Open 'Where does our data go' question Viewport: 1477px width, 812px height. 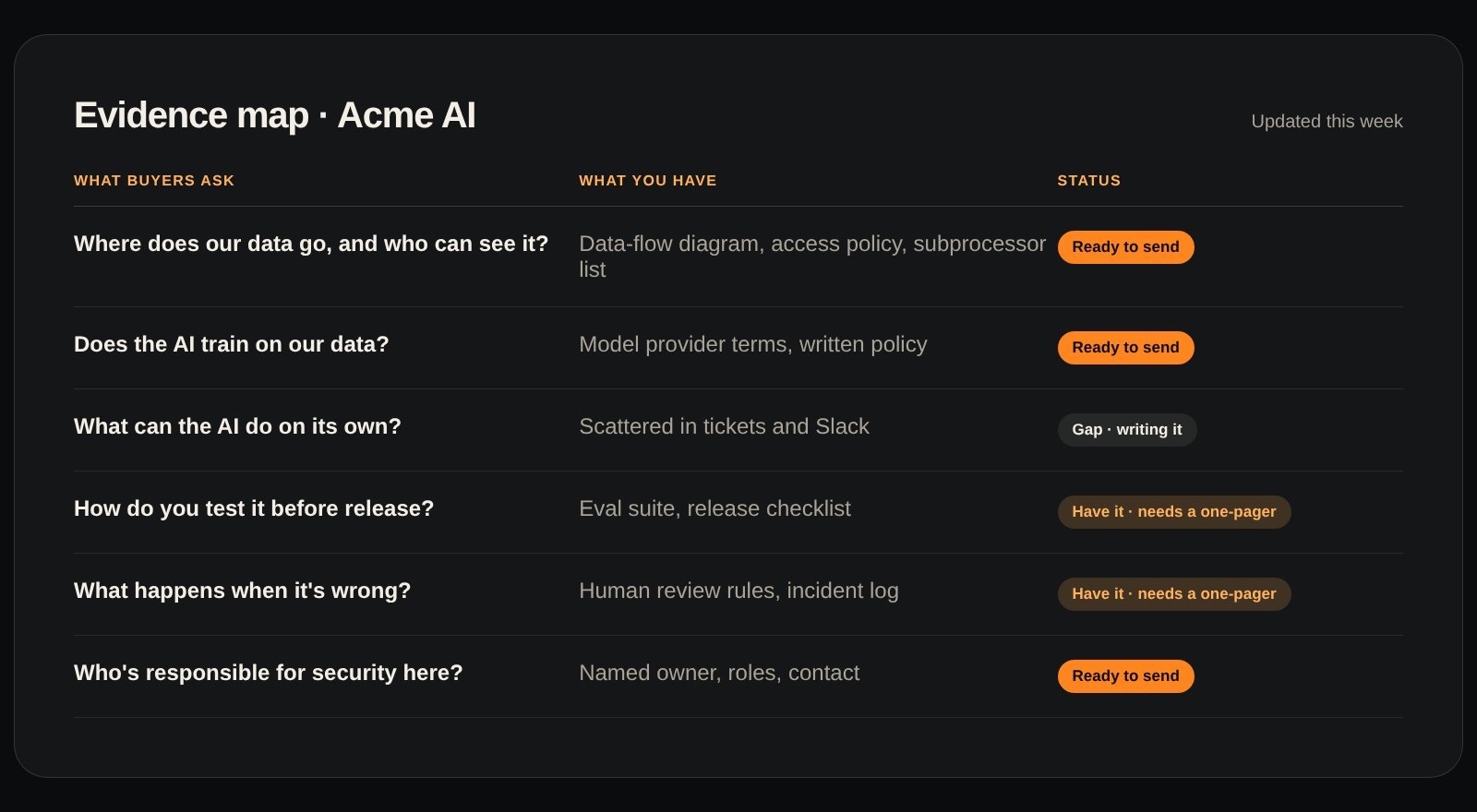pyautogui.click(x=311, y=244)
